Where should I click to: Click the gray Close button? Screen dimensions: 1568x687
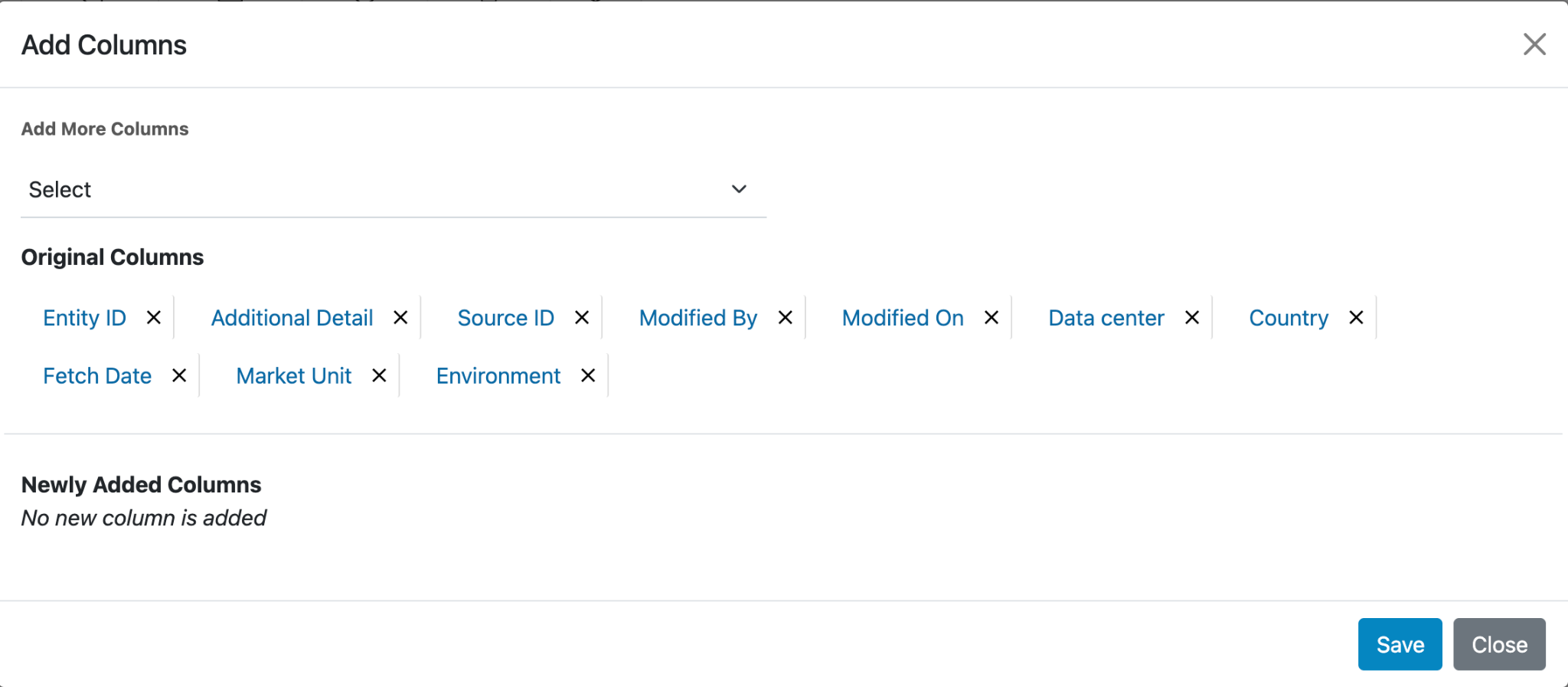(1499, 644)
